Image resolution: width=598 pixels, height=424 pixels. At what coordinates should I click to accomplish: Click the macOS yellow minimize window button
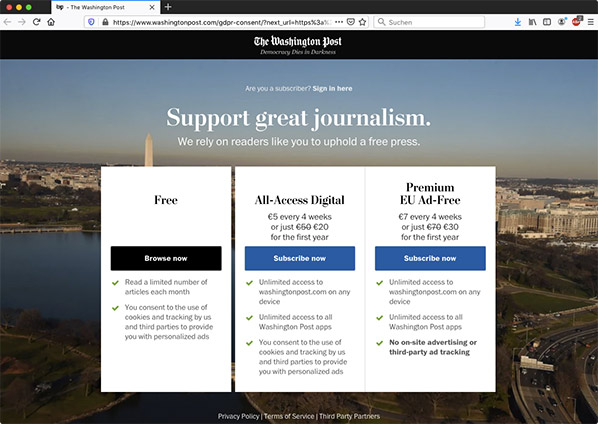(x=19, y=7)
